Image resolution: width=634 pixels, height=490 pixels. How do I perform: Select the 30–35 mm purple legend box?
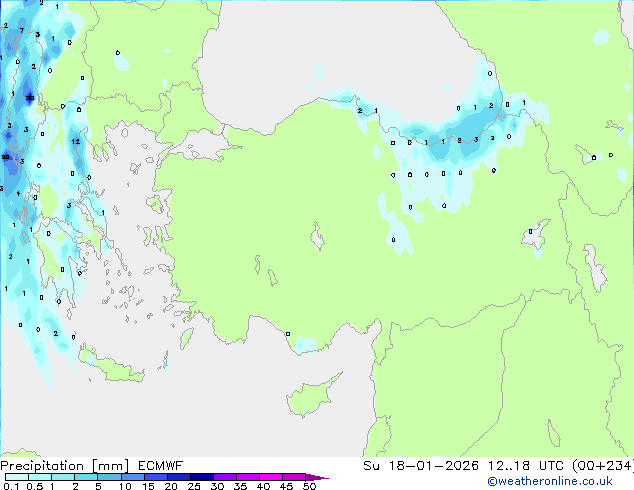(225, 477)
